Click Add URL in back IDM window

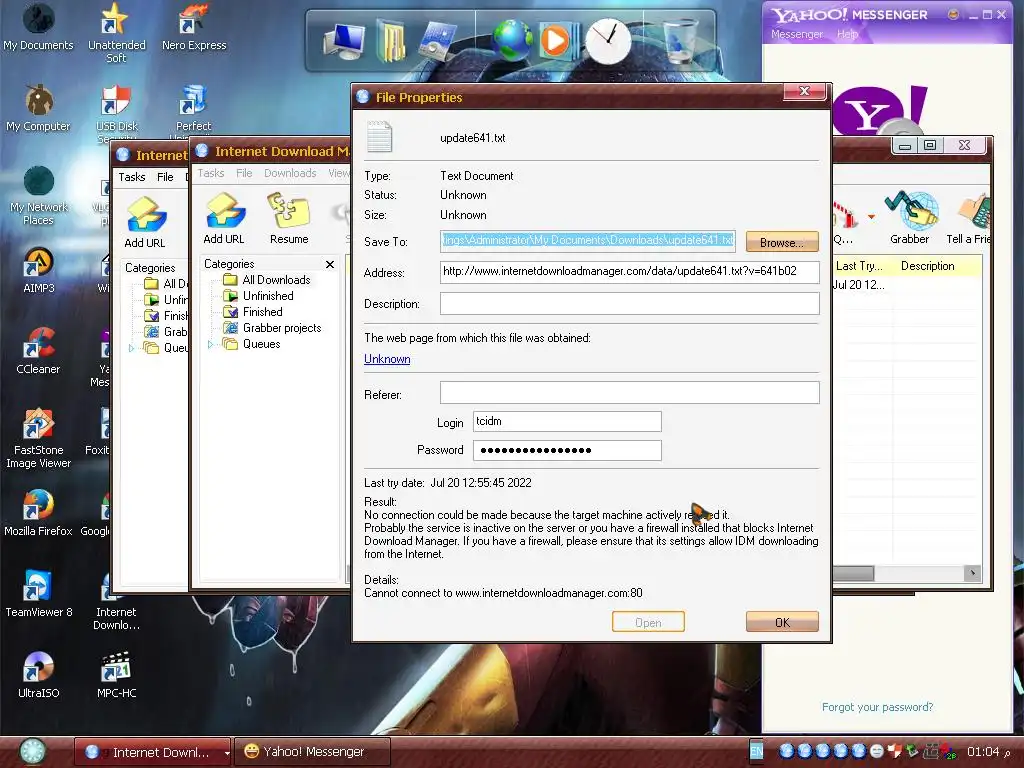click(144, 223)
